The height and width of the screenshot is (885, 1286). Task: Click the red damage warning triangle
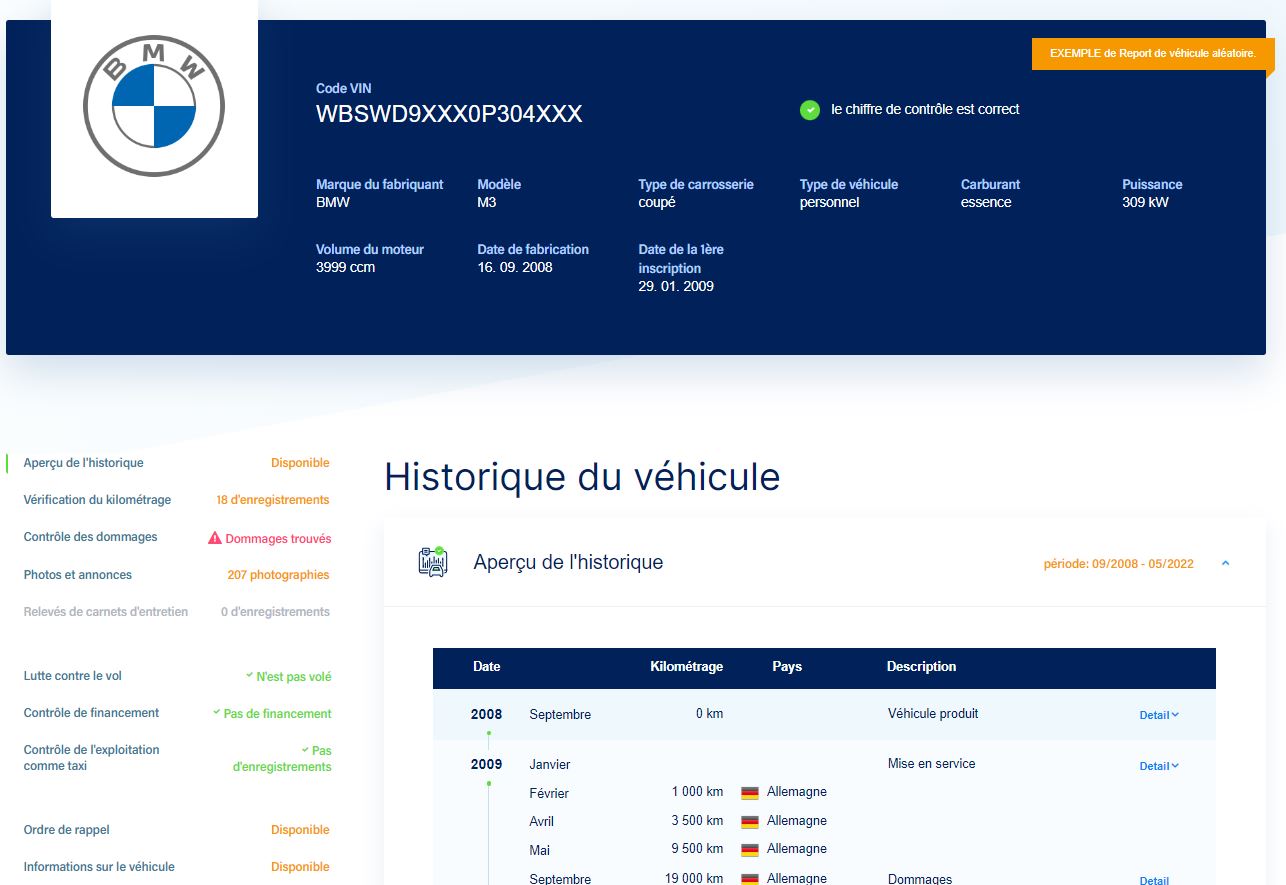click(214, 538)
